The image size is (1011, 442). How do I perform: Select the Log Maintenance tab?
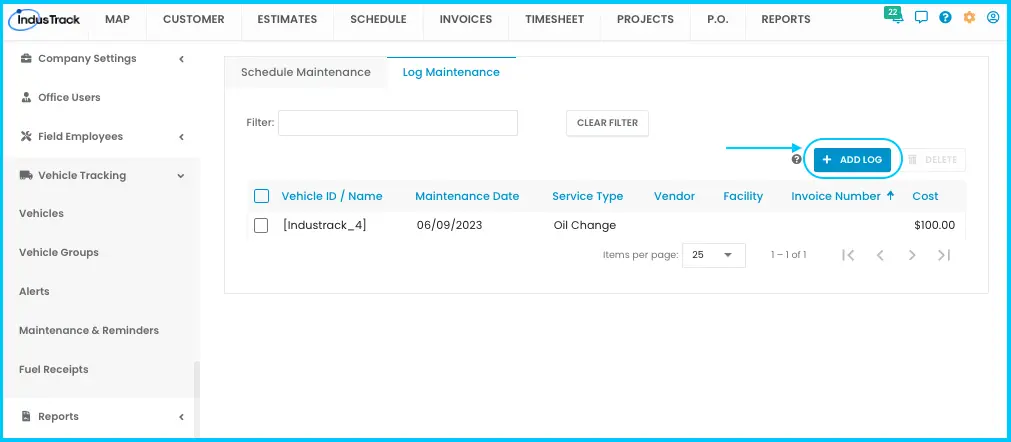[451, 72]
